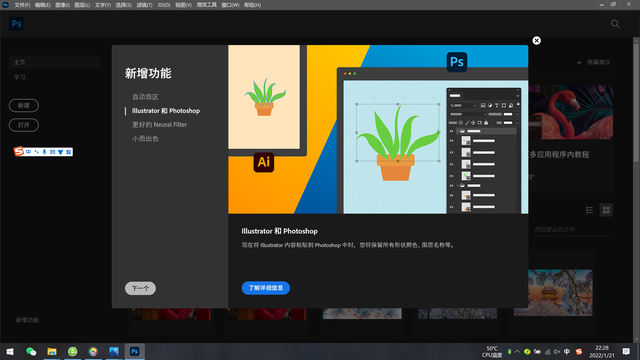This screenshot has width=640, height=360.
Task: Open the colorful round browser taskbar icon
Action: point(93,351)
